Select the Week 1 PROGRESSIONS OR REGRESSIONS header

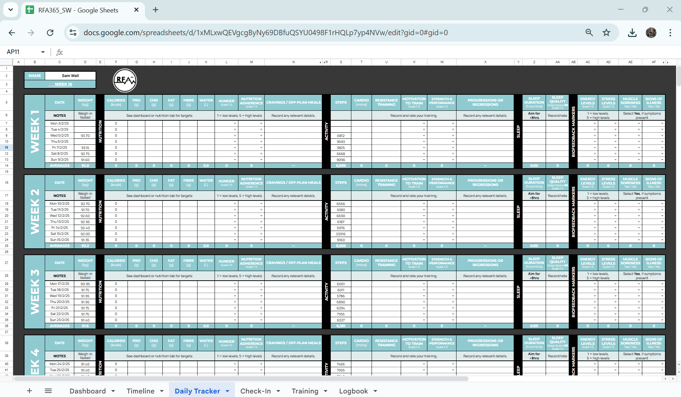485,102
